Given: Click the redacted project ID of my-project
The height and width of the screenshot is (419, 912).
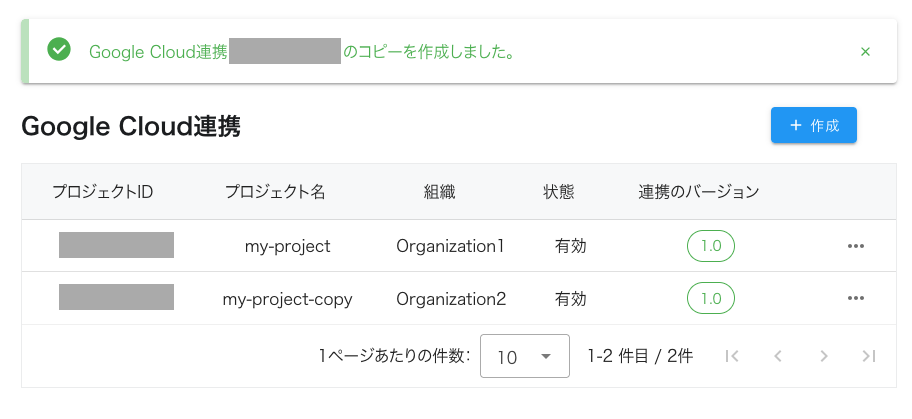Looking at the screenshot, I should pos(116,244).
